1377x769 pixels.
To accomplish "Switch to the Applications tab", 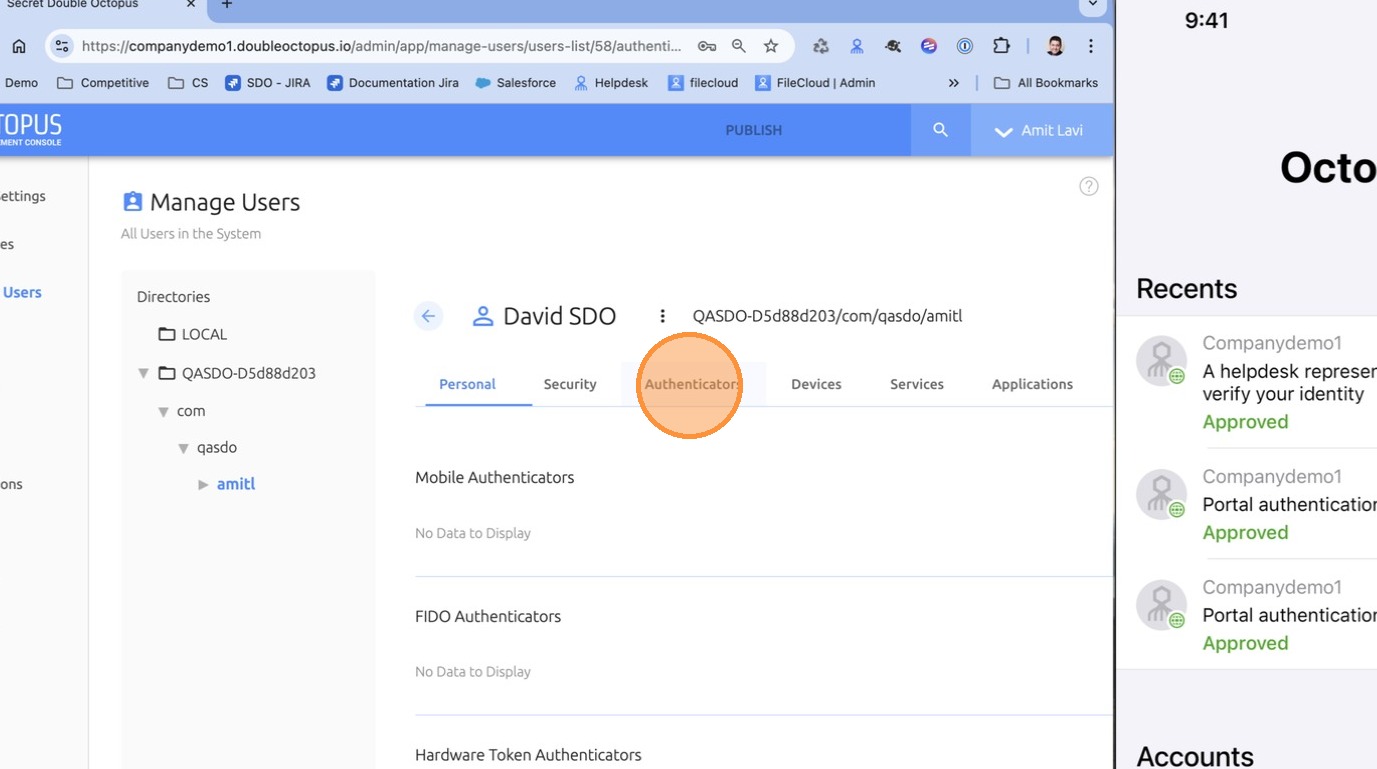I will (x=1032, y=384).
